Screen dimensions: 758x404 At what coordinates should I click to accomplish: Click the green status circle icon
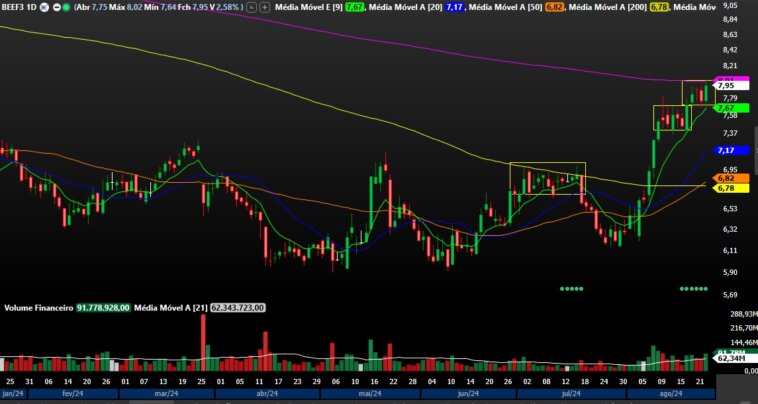[66, 7]
